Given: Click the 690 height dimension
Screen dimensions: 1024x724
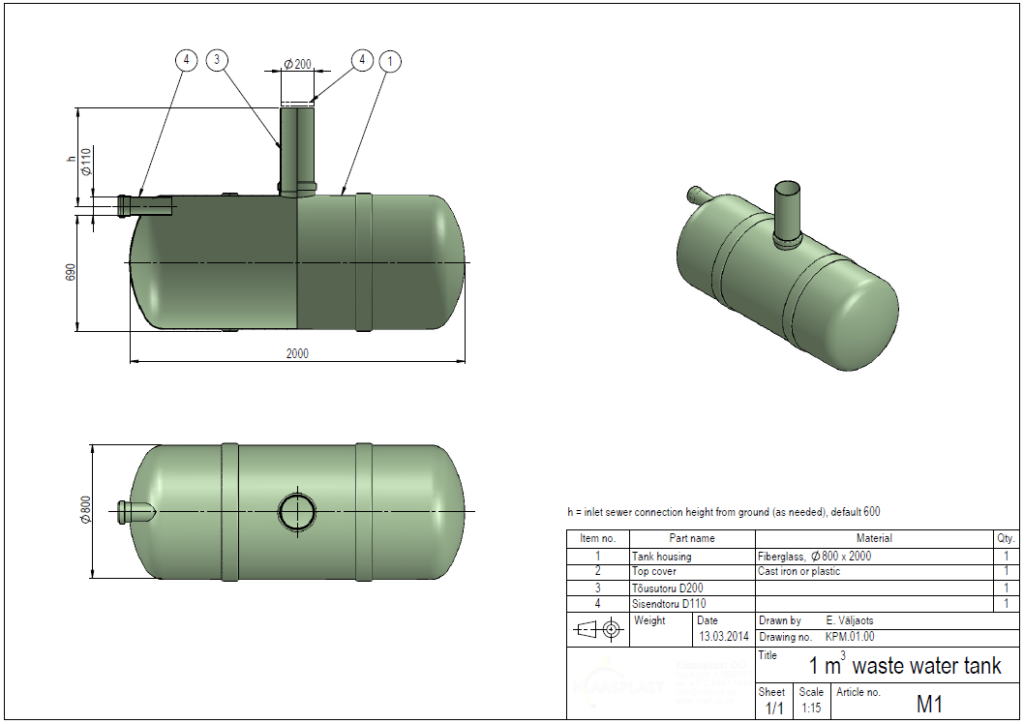Looking at the screenshot, I should pyautogui.click(x=71, y=273).
